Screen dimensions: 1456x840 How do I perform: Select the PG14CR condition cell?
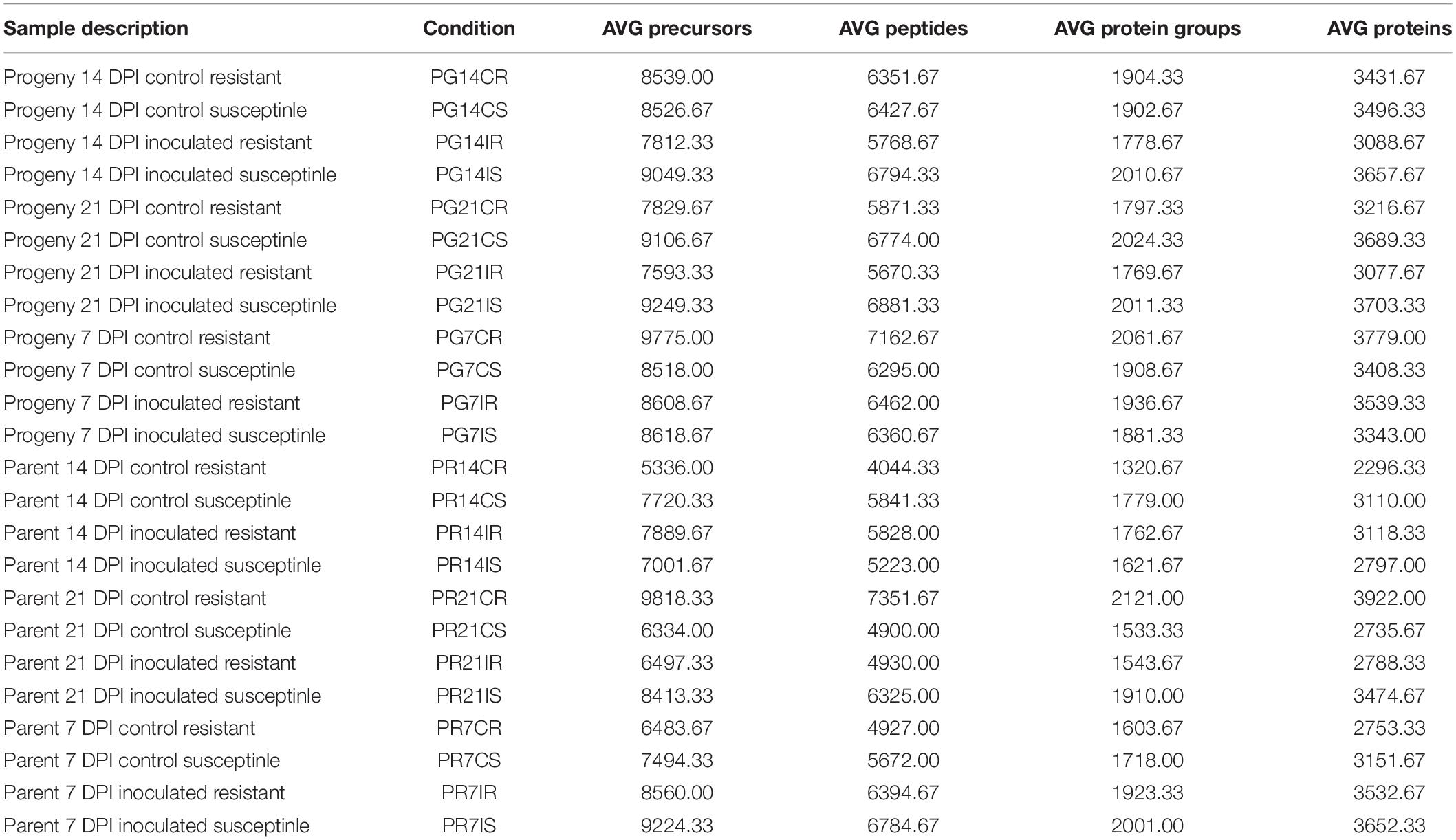[x=469, y=77]
